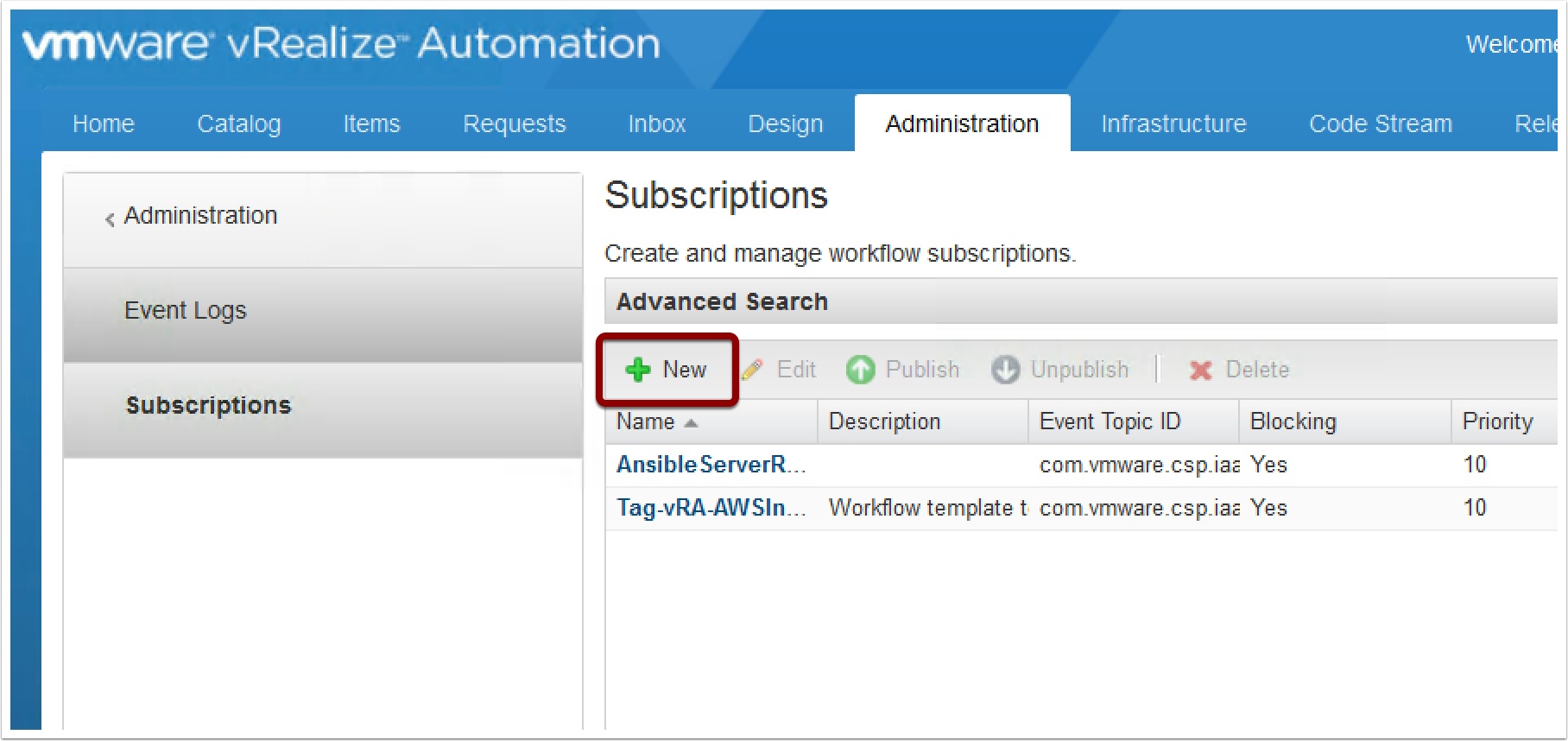Select Event Logs in the sidebar

click(185, 310)
